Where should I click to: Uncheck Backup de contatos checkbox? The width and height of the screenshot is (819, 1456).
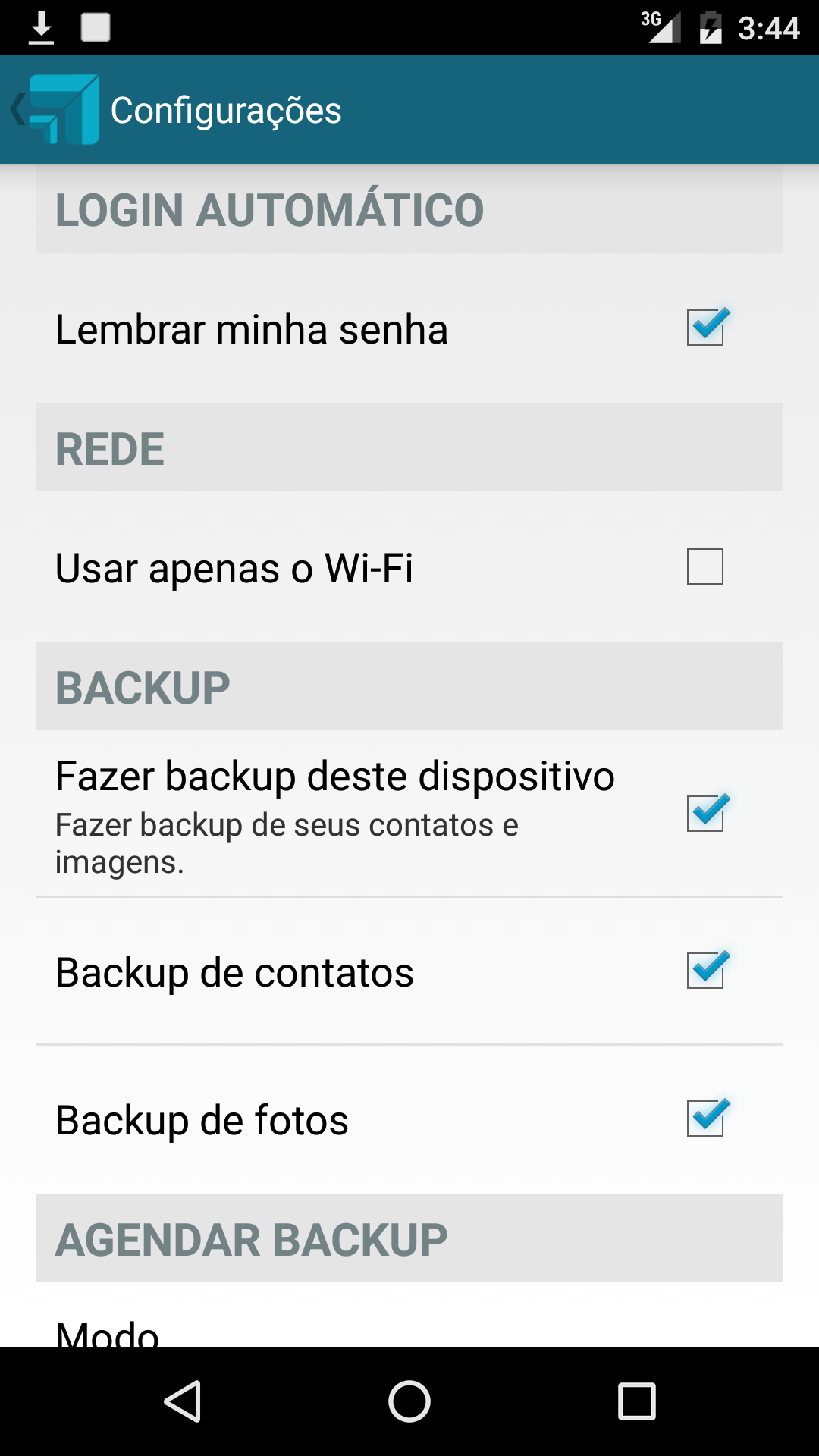[705, 971]
